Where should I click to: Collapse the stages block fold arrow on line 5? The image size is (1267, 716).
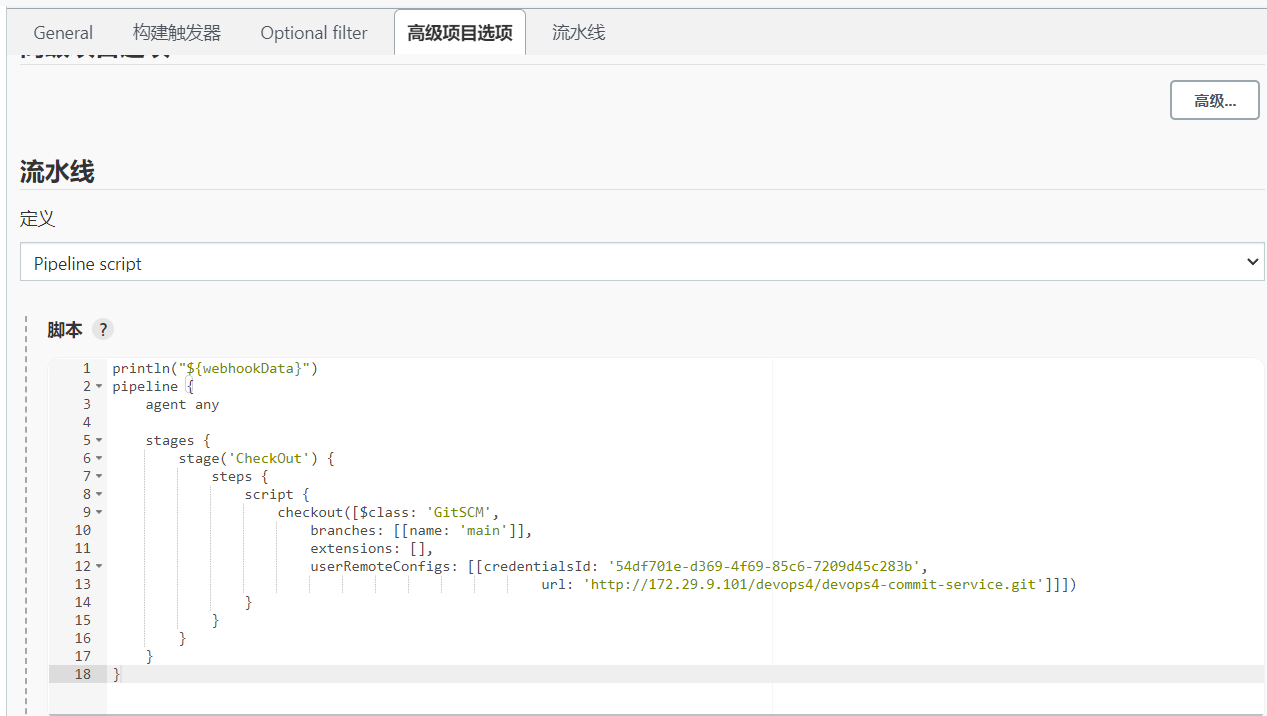coord(99,441)
